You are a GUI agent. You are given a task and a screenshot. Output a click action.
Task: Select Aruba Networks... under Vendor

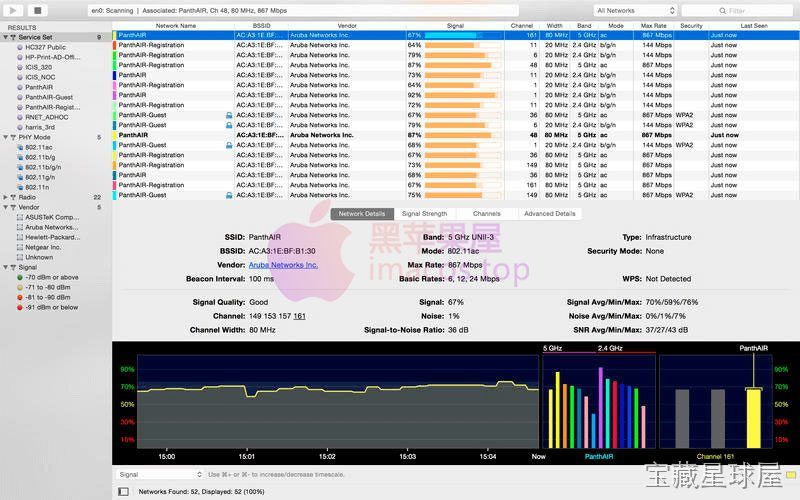pos(52,228)
